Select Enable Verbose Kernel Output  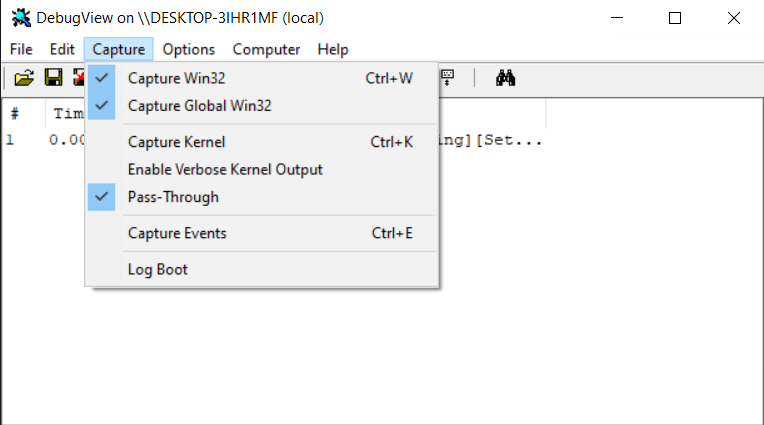coord(262,170)
